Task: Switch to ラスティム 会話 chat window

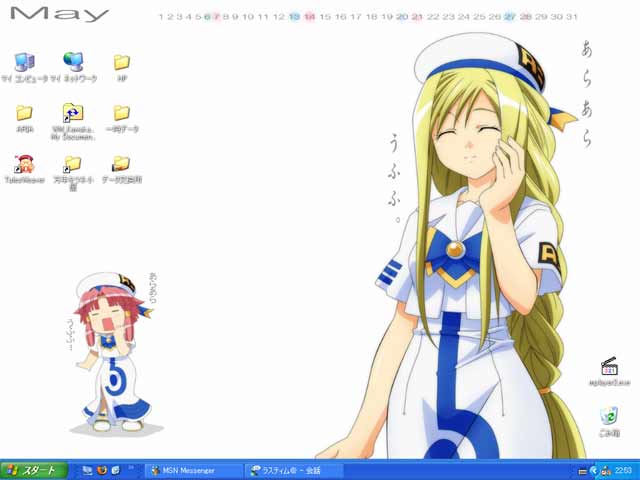Action: (x=294, y=471)
